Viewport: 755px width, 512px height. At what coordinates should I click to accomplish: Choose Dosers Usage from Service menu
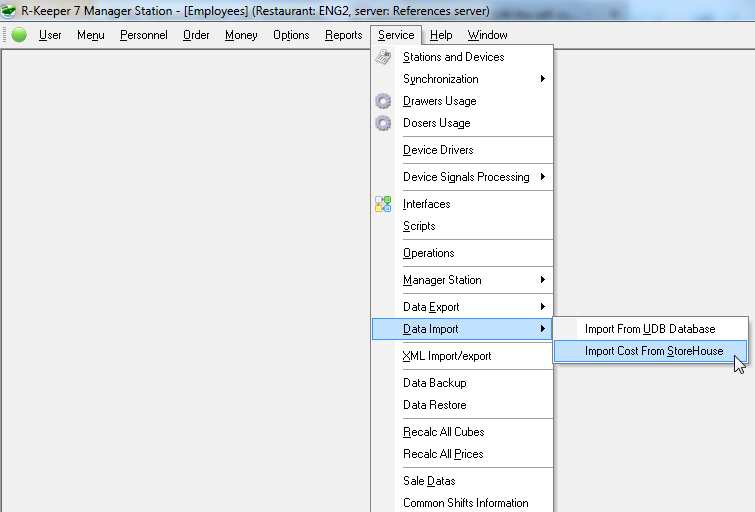[462, 123]
